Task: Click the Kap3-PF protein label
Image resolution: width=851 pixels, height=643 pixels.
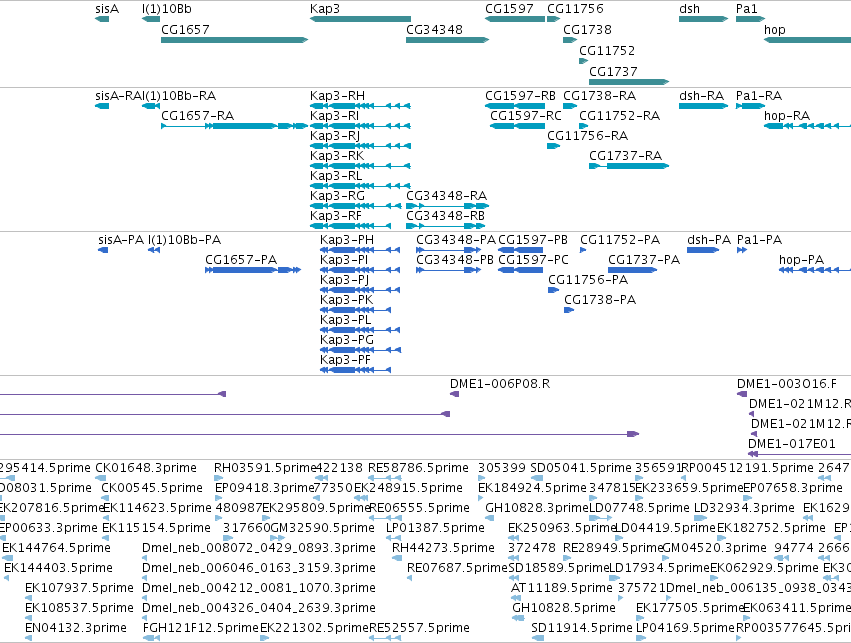Action: (346, 360)
